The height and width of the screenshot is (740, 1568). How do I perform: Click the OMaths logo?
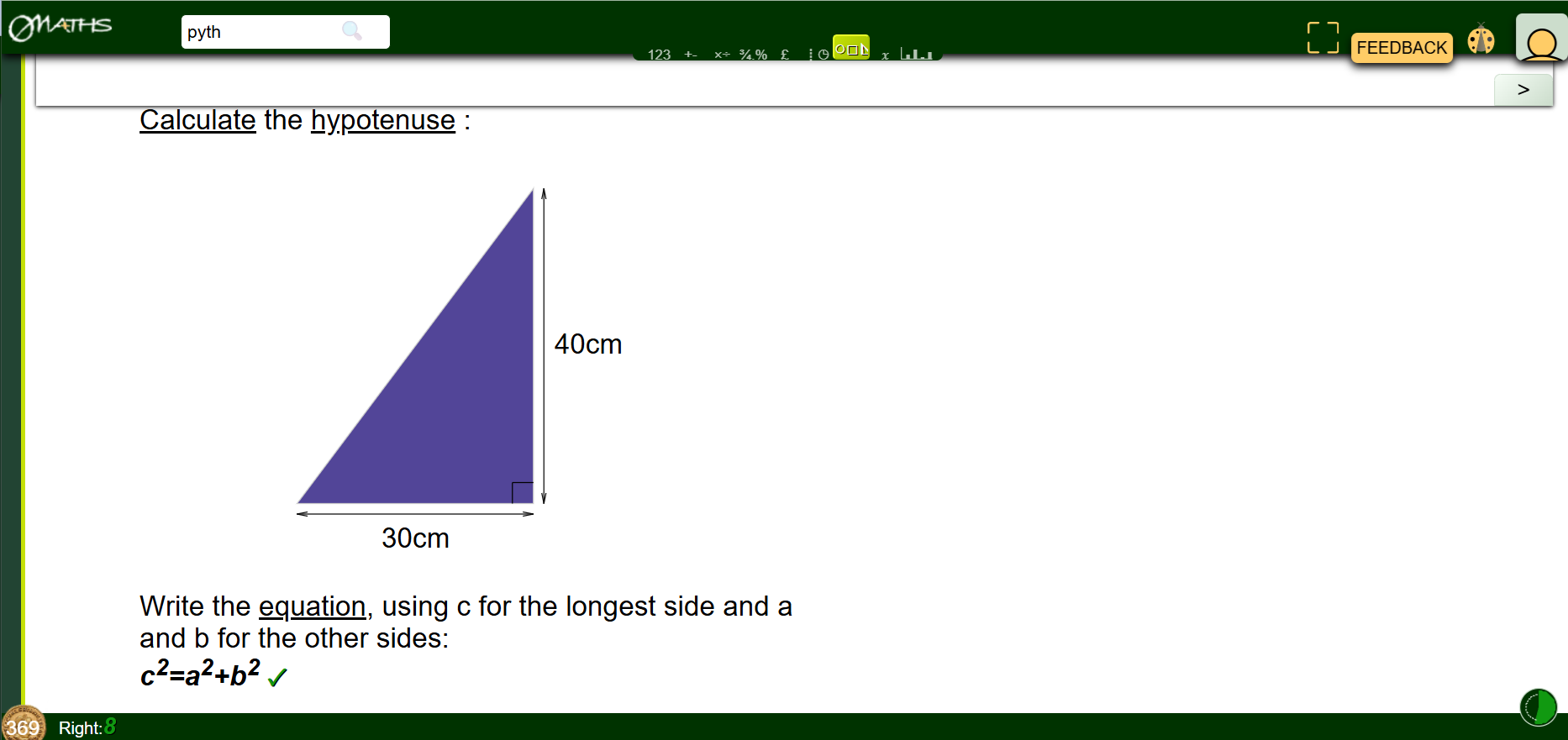coord(61,27)
